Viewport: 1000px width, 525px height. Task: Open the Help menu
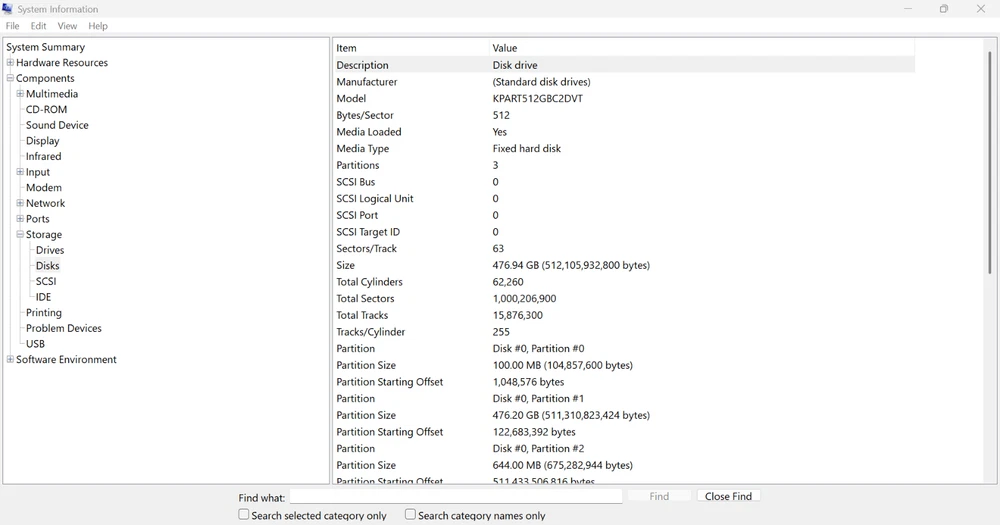pyautogui.click(x=98, y=26)
